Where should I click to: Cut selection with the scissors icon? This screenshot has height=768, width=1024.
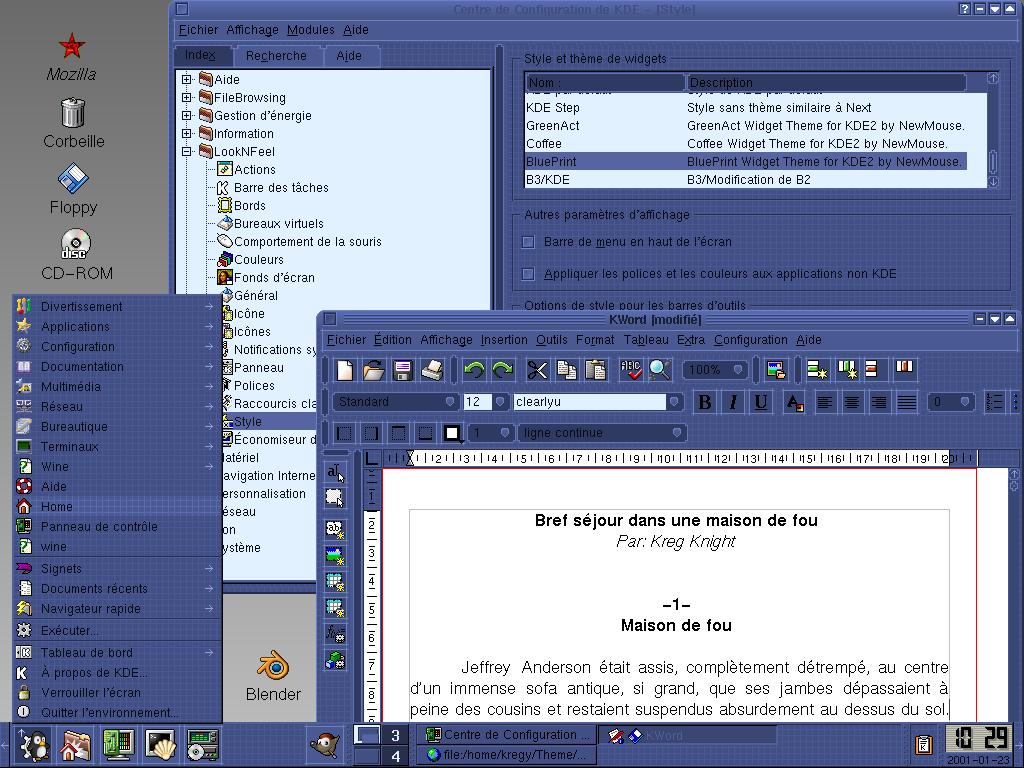(537, 370)
